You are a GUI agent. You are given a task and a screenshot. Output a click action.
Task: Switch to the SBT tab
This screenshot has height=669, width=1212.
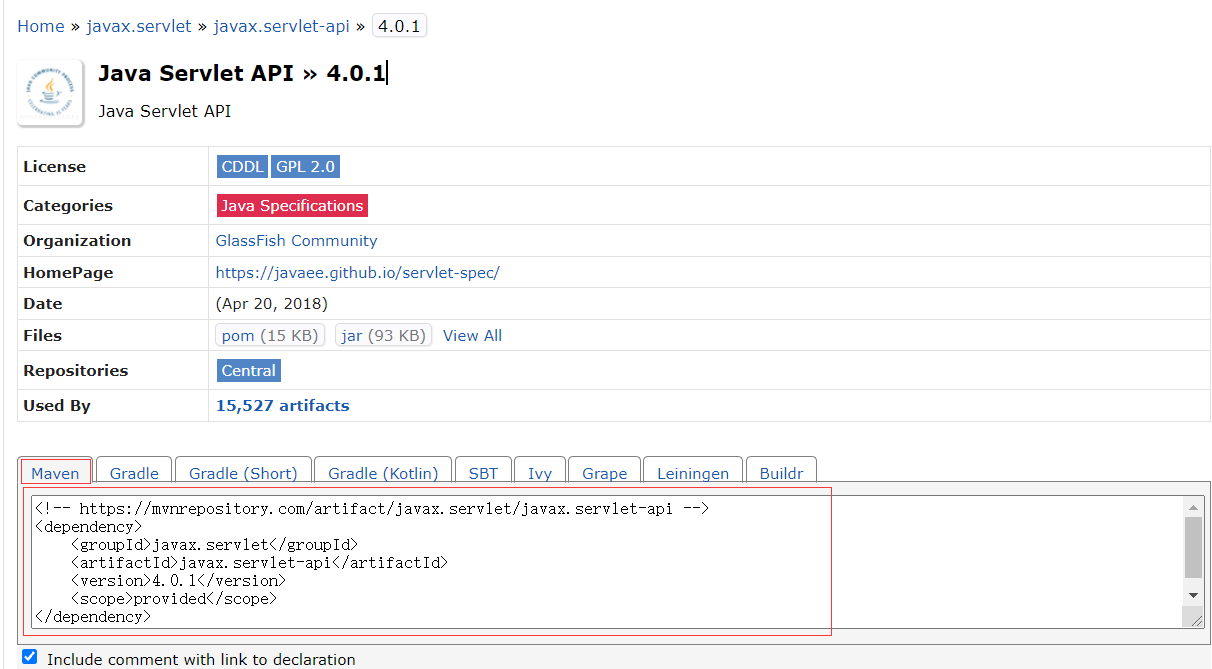pyautogui.click(x=483, y=472)
